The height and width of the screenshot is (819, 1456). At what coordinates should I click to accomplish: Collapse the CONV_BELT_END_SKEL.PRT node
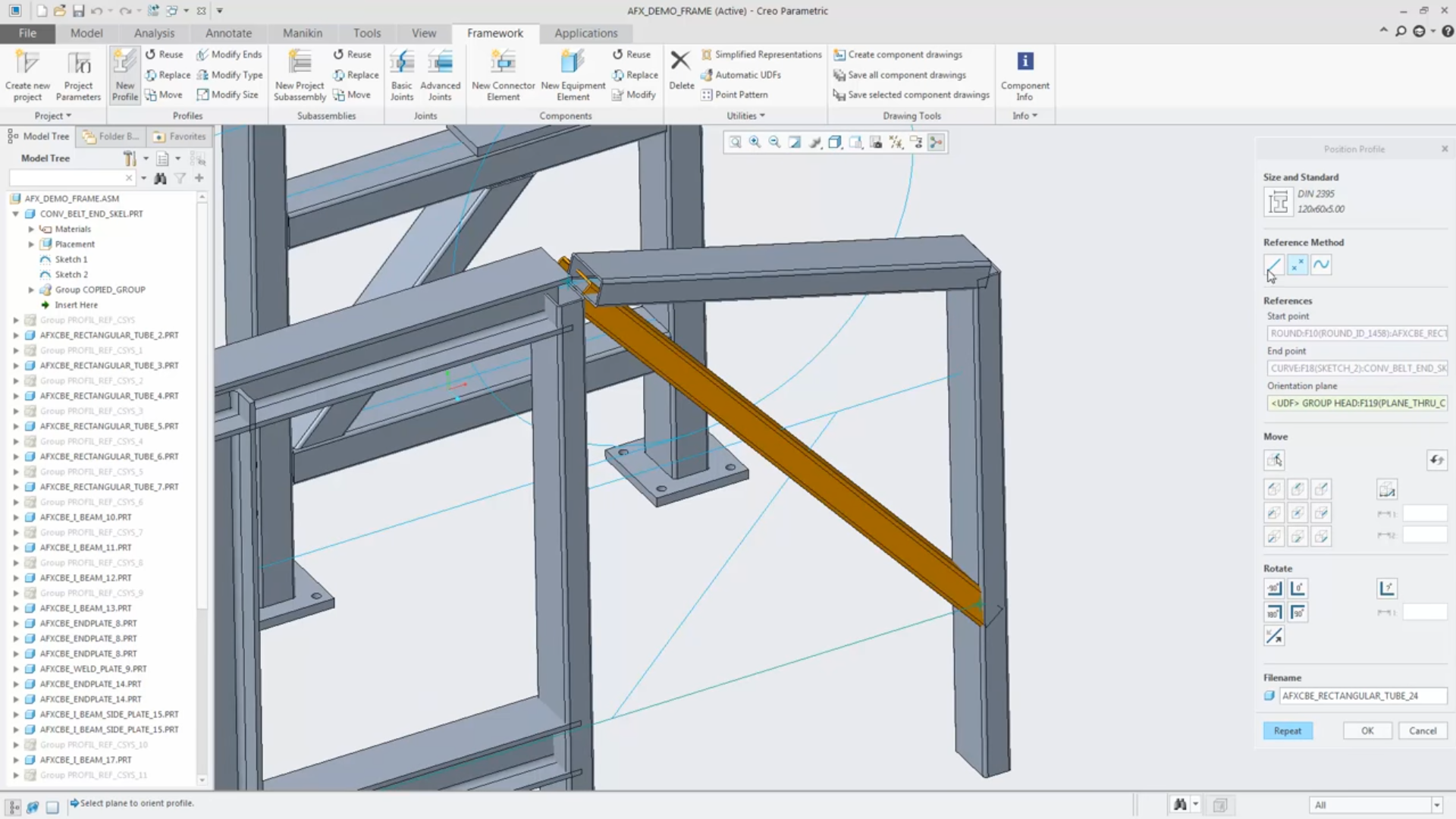coord(16,214)
